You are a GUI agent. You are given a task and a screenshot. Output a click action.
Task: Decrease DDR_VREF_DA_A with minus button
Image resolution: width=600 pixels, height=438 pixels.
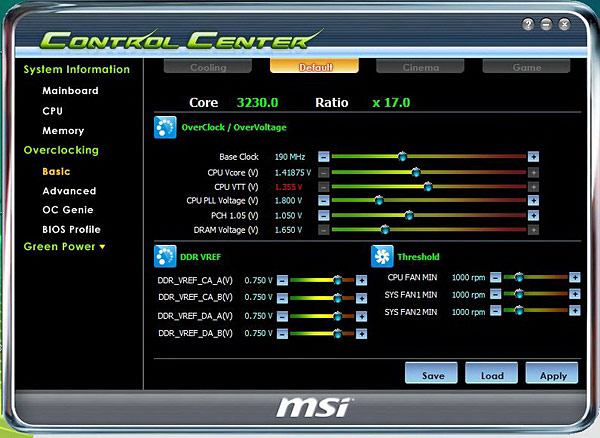tap(282, 316)
